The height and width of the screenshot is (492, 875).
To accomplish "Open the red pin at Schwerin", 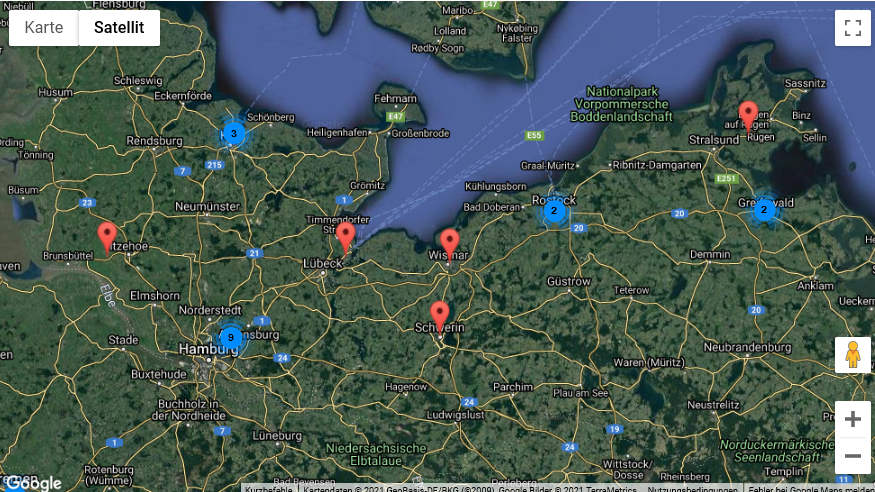I will click(439, 315).
